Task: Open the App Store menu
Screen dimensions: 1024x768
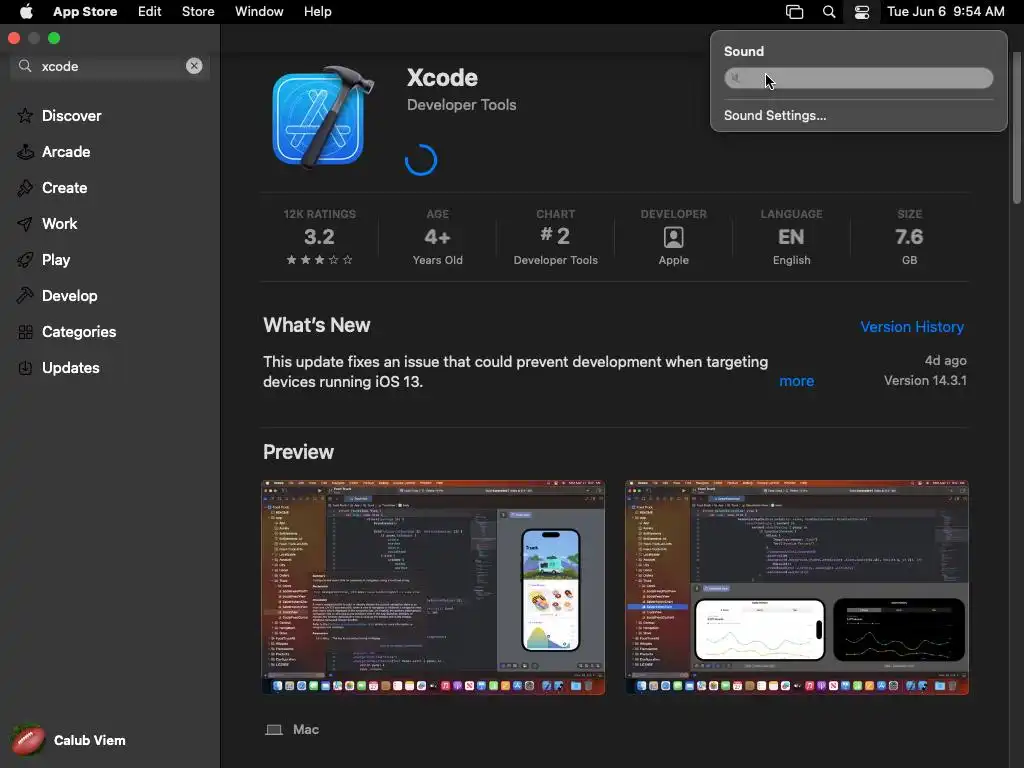Action: click(x=85, y=12)
